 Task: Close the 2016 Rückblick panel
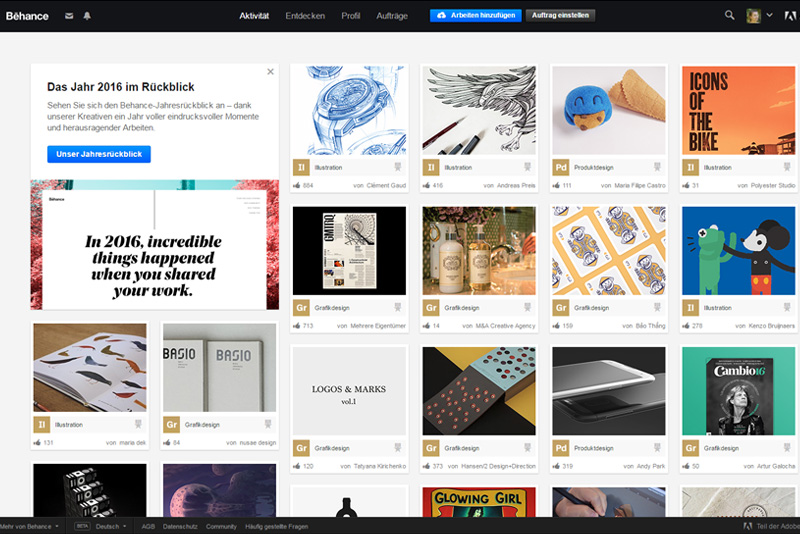click(x=270, y=72)
